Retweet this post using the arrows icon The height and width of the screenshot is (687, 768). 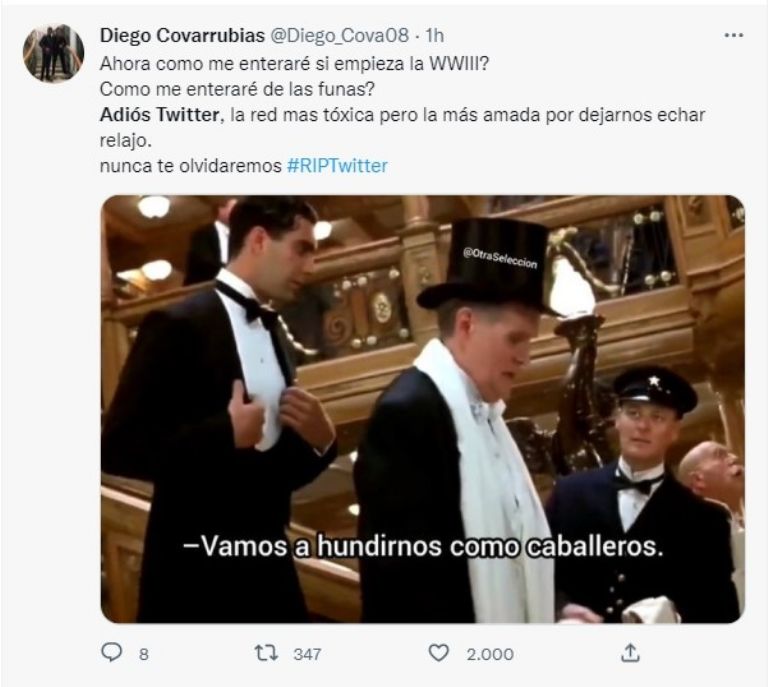[x=266, y=653]
